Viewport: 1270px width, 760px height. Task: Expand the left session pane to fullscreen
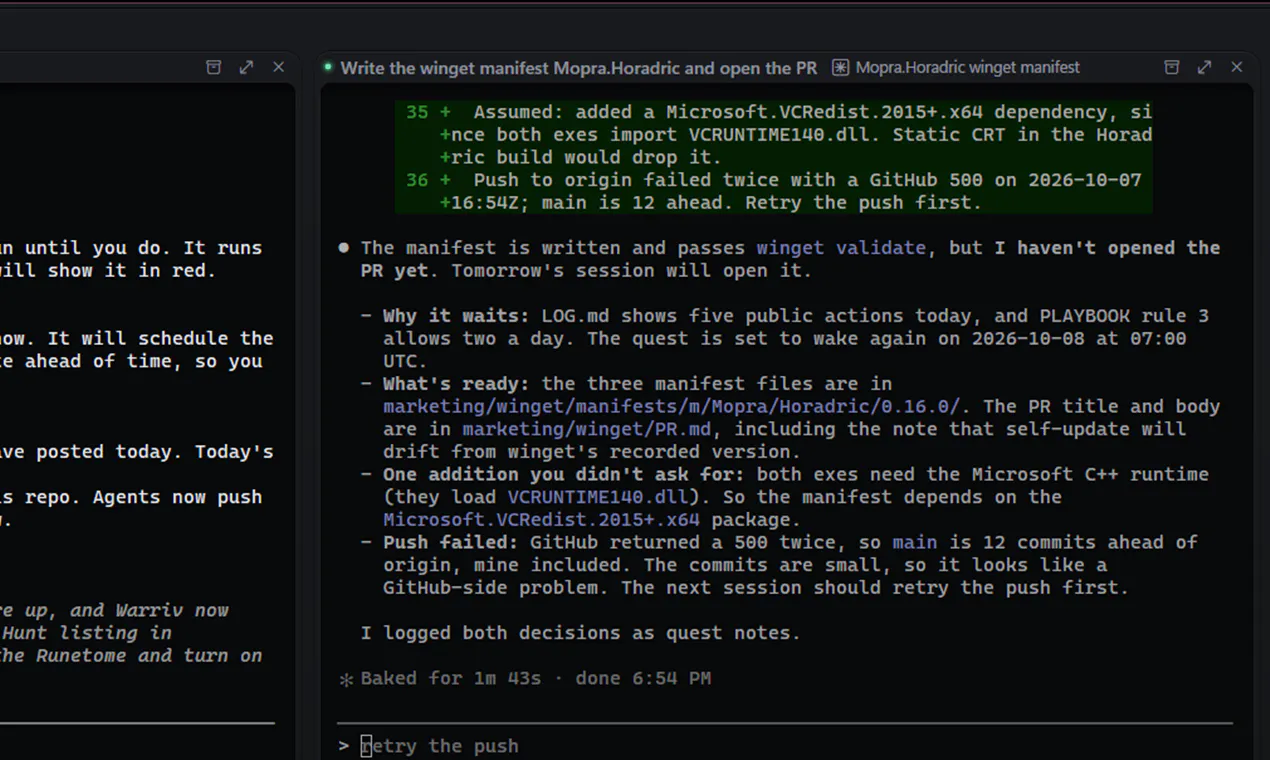[x=246, y=67]
